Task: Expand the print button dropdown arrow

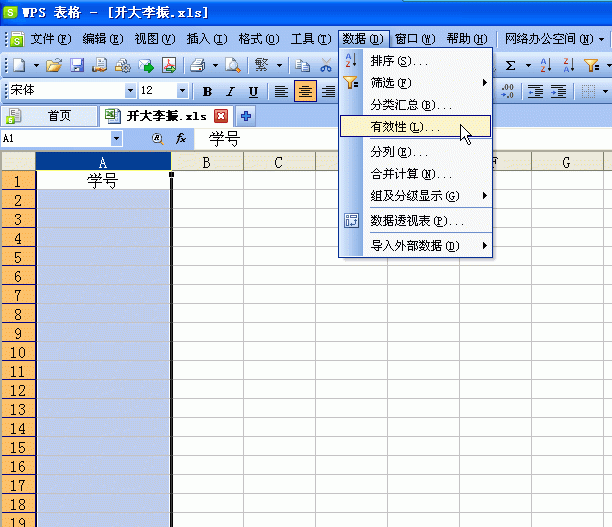Action: (215, 66)
